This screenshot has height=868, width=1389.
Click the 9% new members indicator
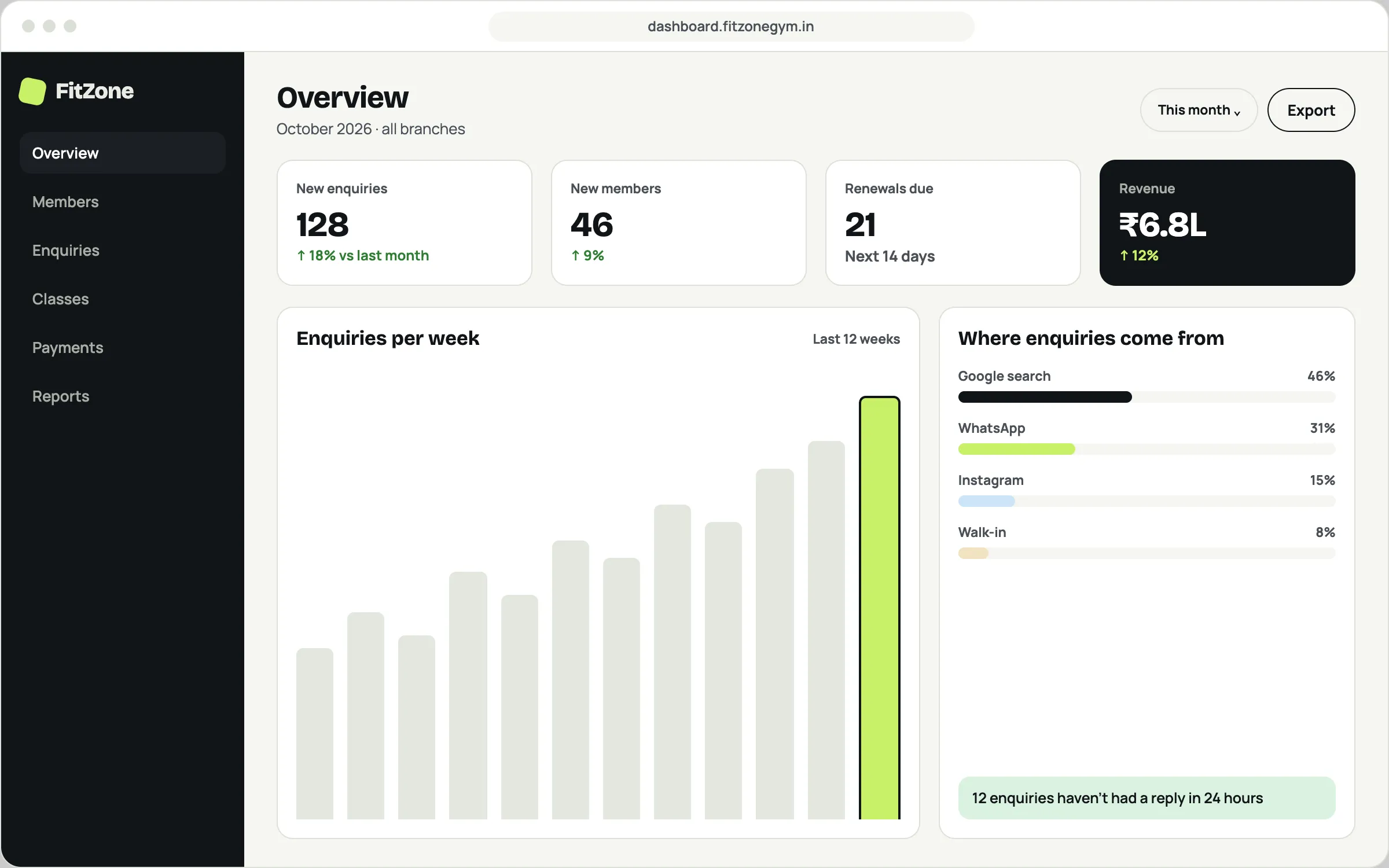(587, 256)
